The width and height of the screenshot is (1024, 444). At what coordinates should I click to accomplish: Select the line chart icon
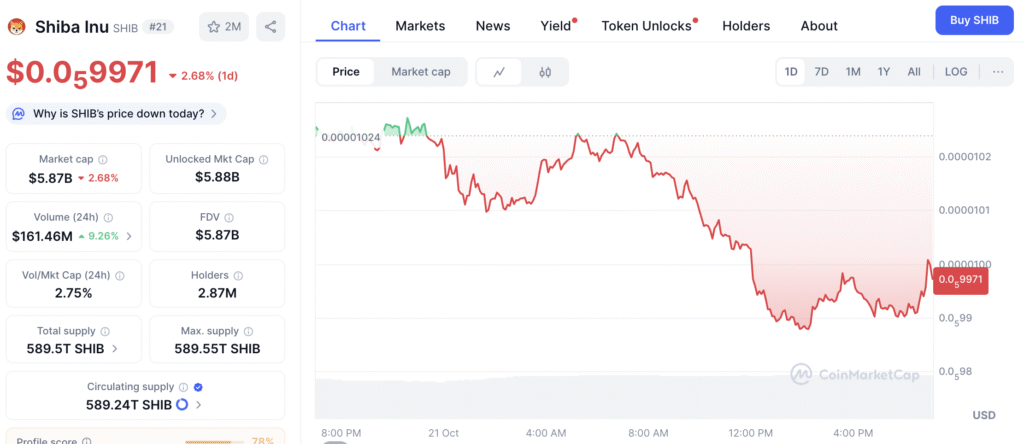[499, 72]
